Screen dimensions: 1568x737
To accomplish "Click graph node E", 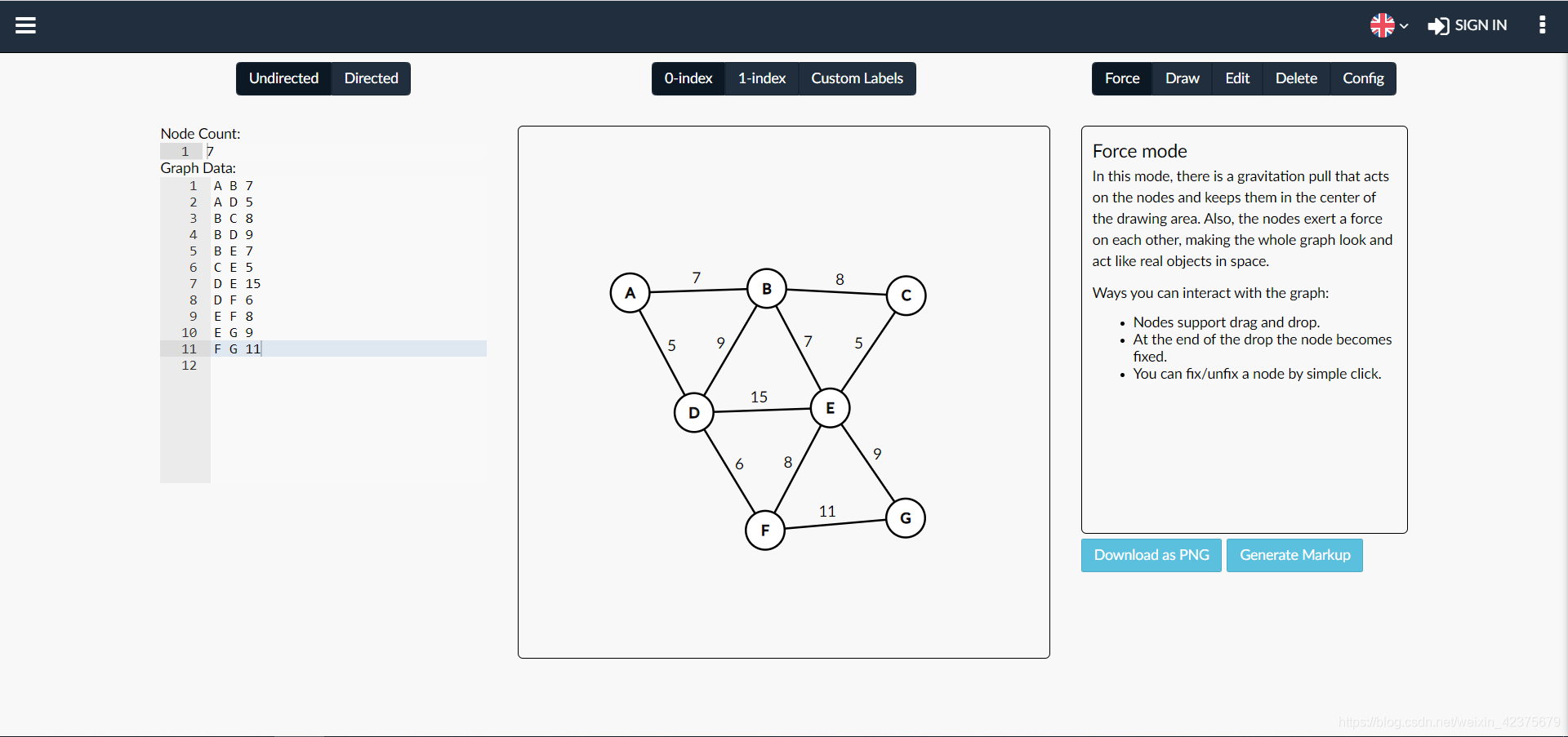I will [831, 407].
